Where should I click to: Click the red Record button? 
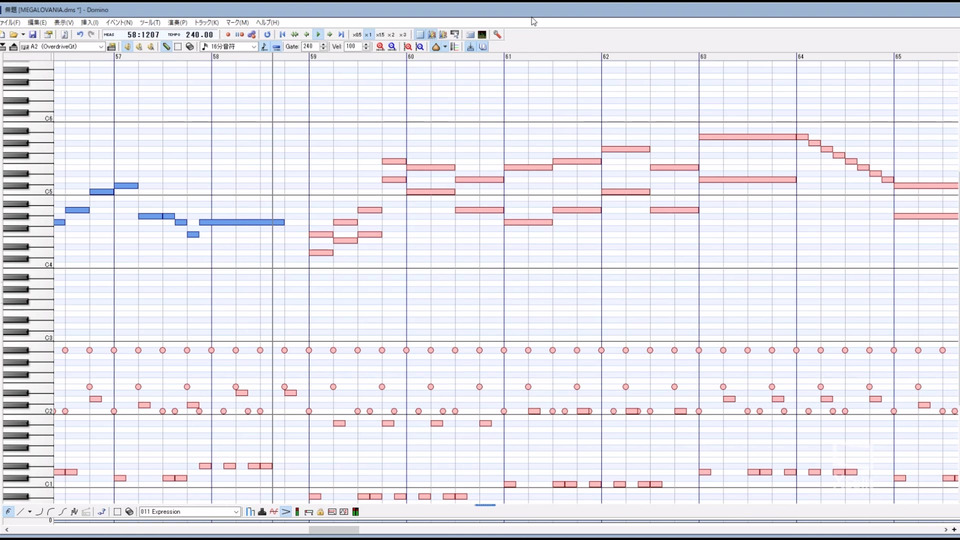coord(228,35)
